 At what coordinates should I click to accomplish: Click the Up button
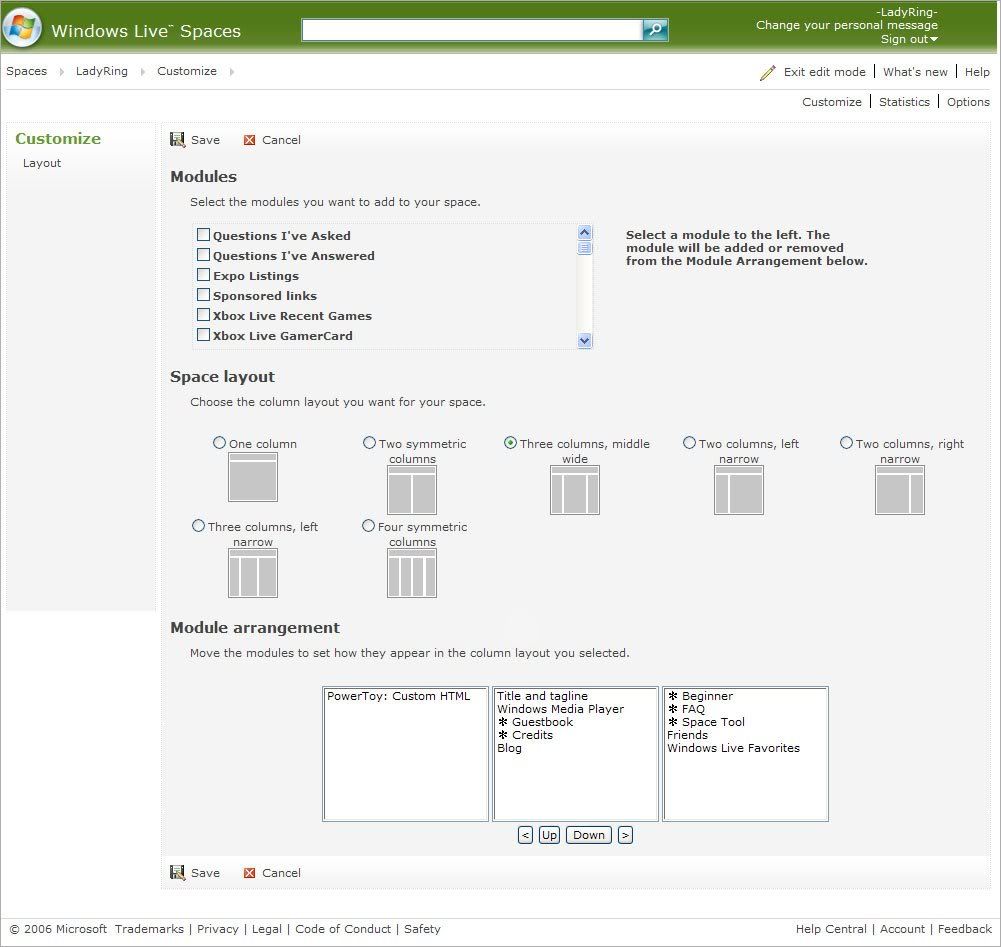549,835
